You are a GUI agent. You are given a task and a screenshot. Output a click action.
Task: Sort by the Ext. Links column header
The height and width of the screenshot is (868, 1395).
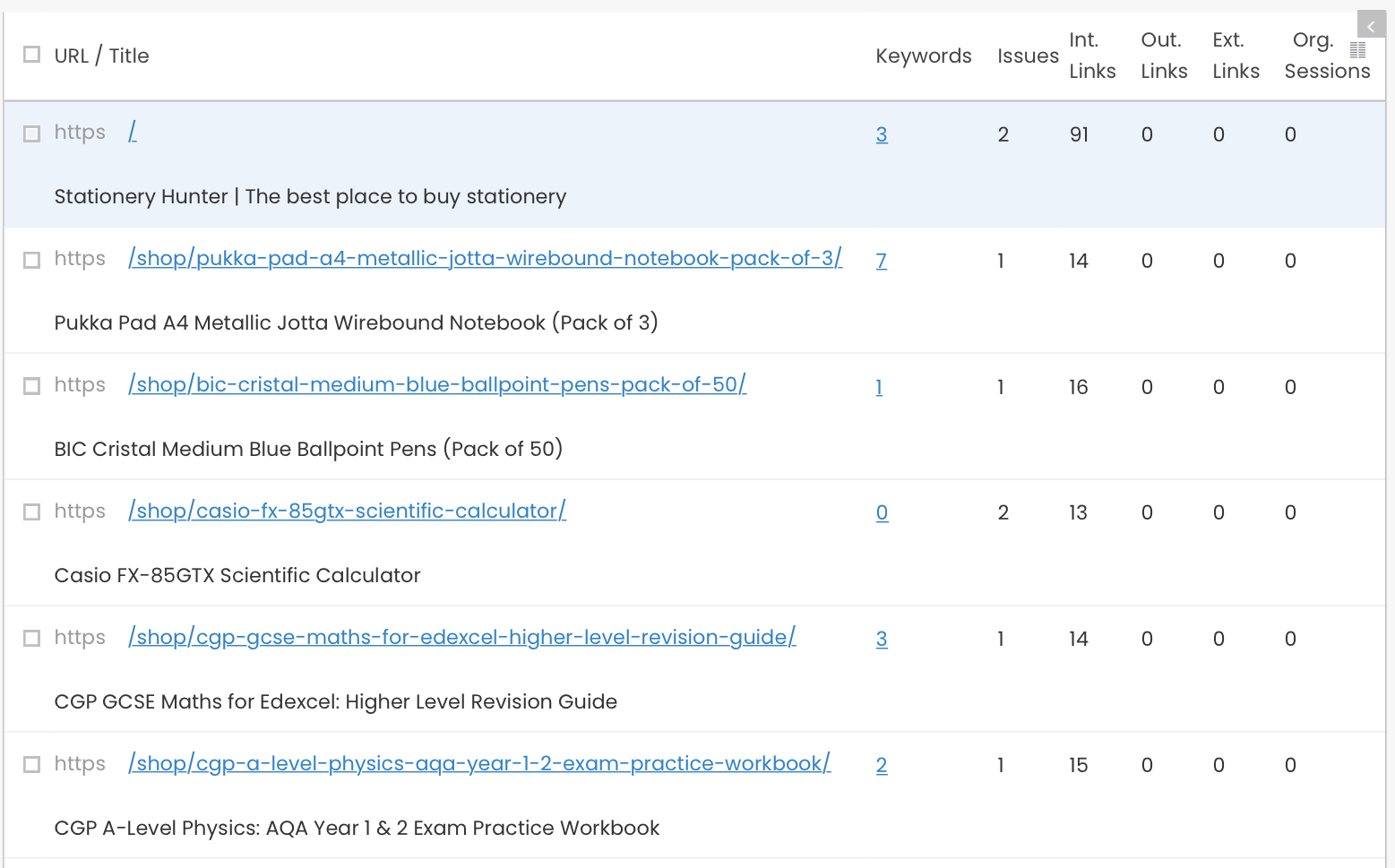point(1236,56)
